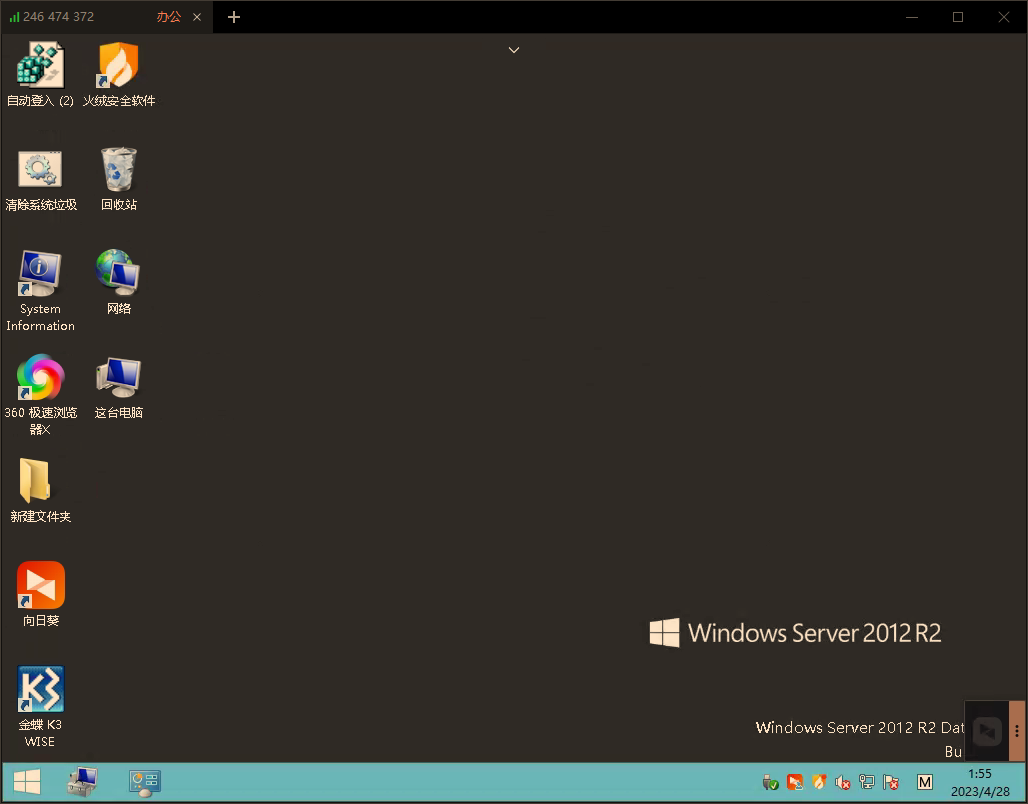Viewport: 1028px width, 804px height.
Task: Expand the remote session toolbar chevron
Action: pyautogui.click(x=514, y=50)
